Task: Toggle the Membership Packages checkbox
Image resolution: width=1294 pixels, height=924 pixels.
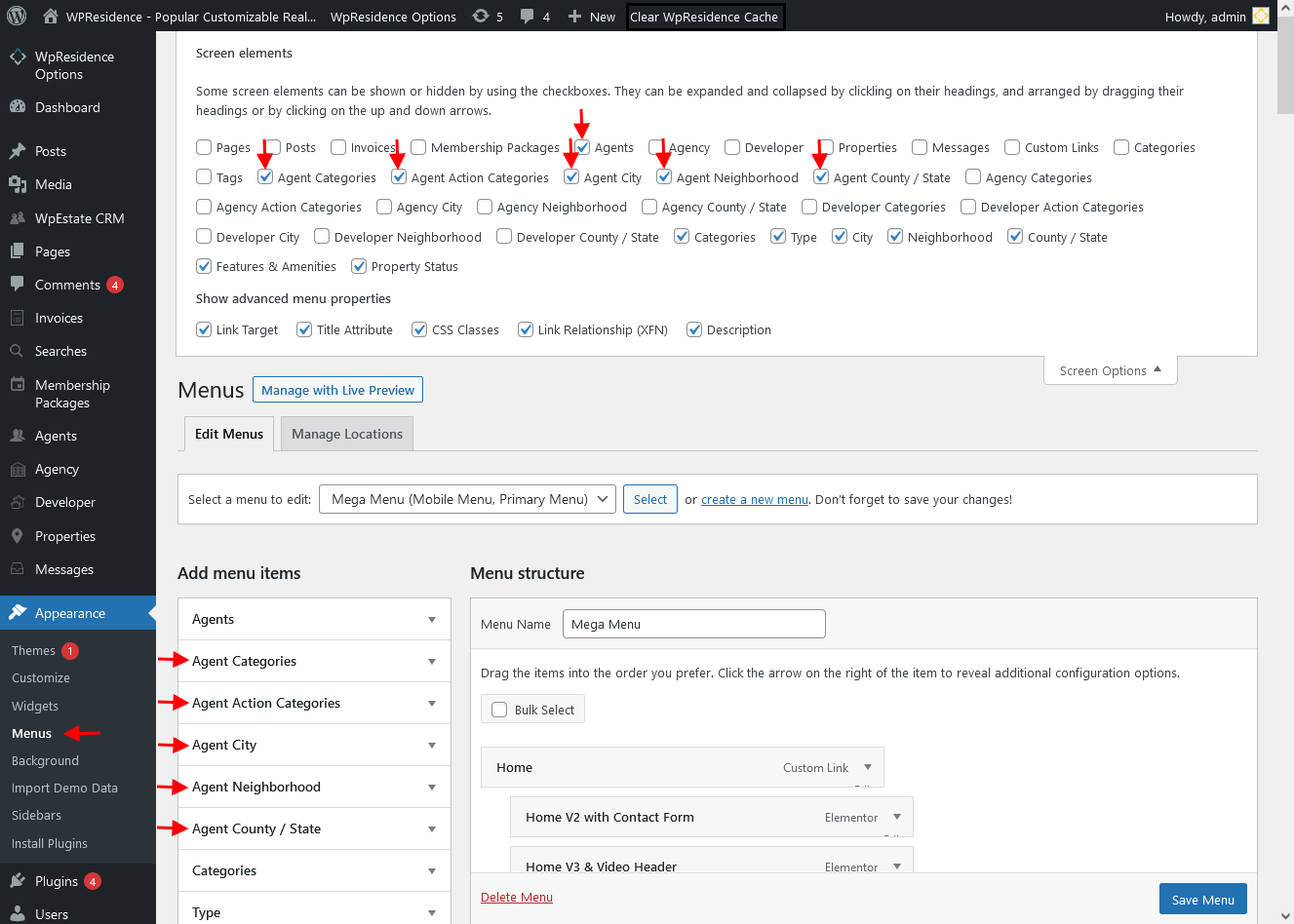Action: (418, 147)
